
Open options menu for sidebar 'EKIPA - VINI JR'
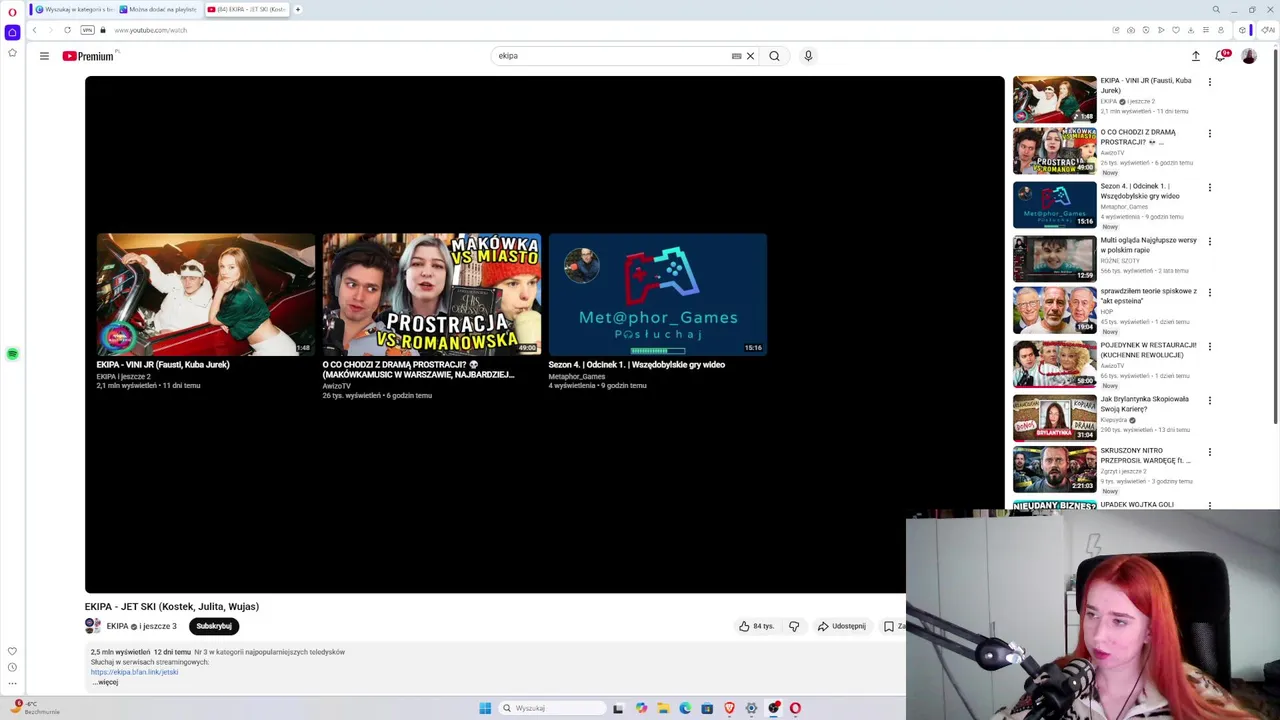1210,82
